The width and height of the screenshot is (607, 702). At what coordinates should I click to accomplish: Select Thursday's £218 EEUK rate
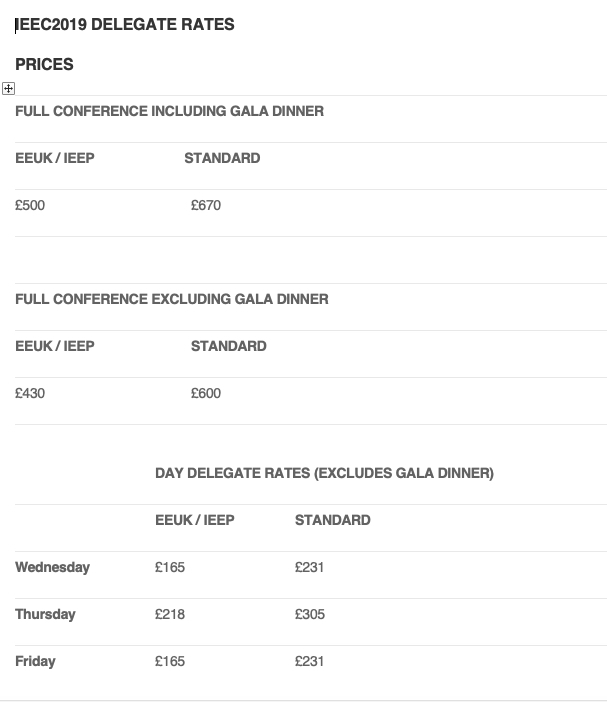170,614
